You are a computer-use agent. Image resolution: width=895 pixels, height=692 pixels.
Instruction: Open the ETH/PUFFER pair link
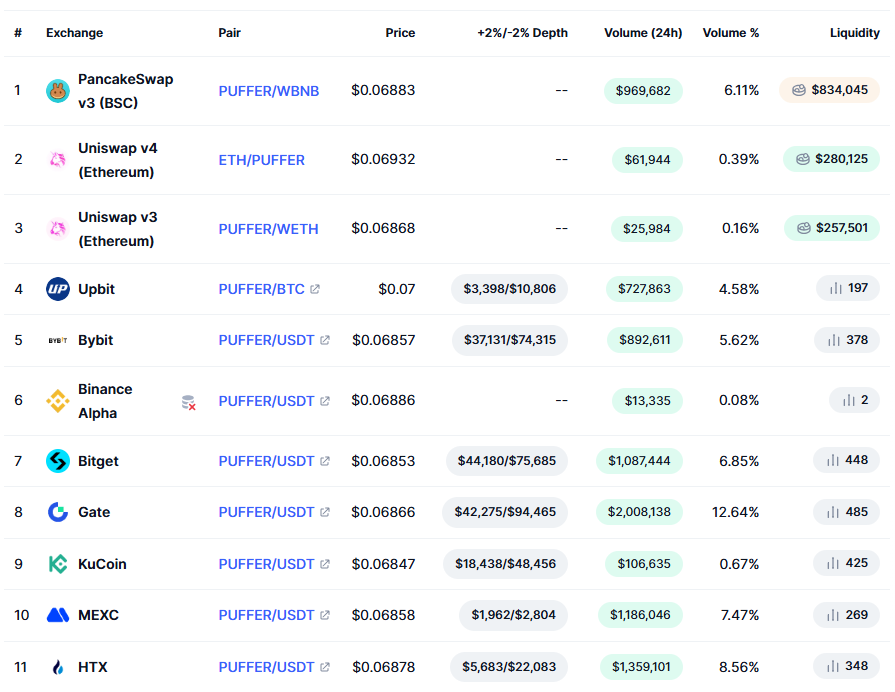point(261,160)
